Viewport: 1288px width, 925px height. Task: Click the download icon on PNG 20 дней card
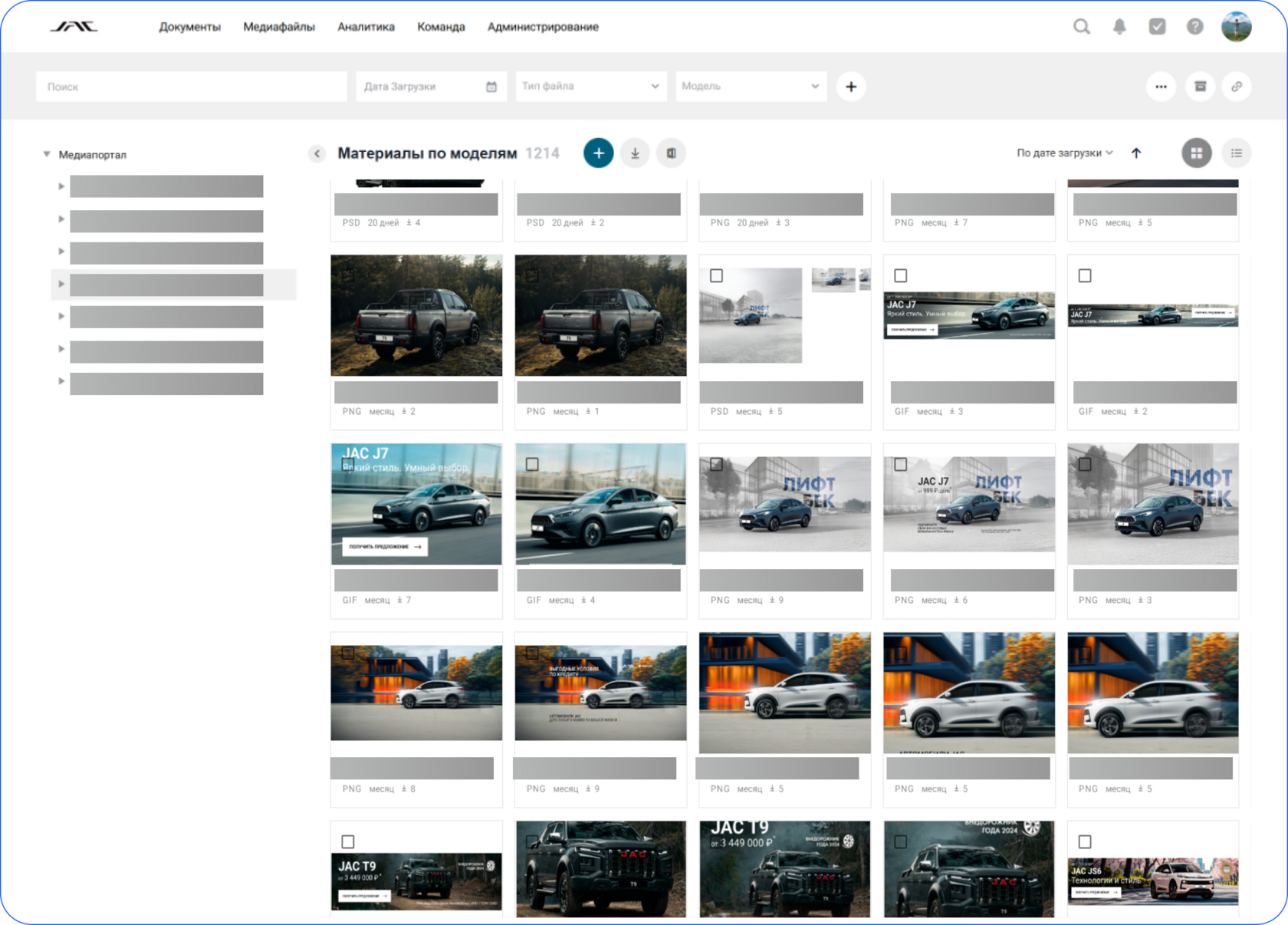778,223
